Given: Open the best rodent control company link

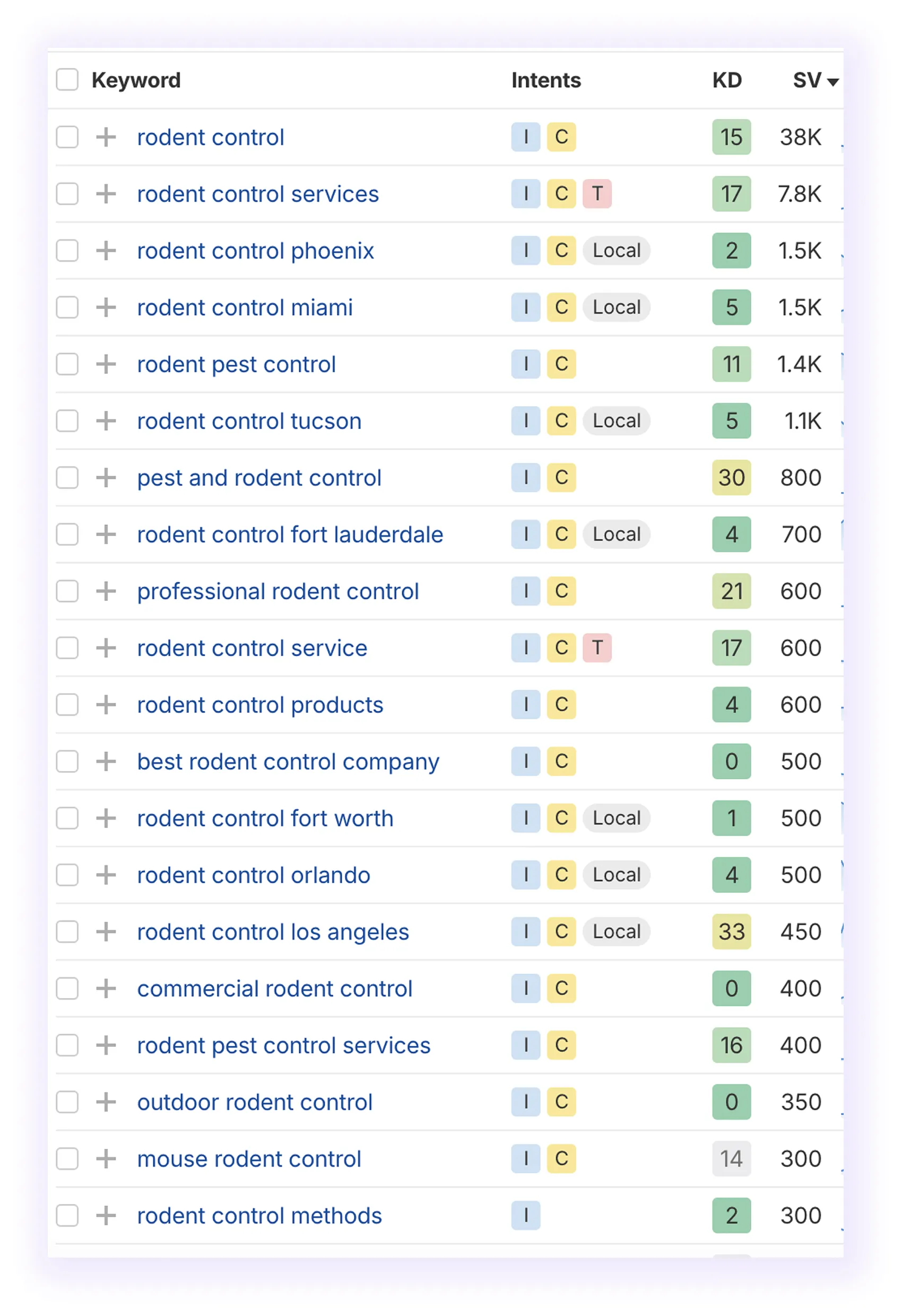Looking at the screenshot, I should (x=289, y=761).
